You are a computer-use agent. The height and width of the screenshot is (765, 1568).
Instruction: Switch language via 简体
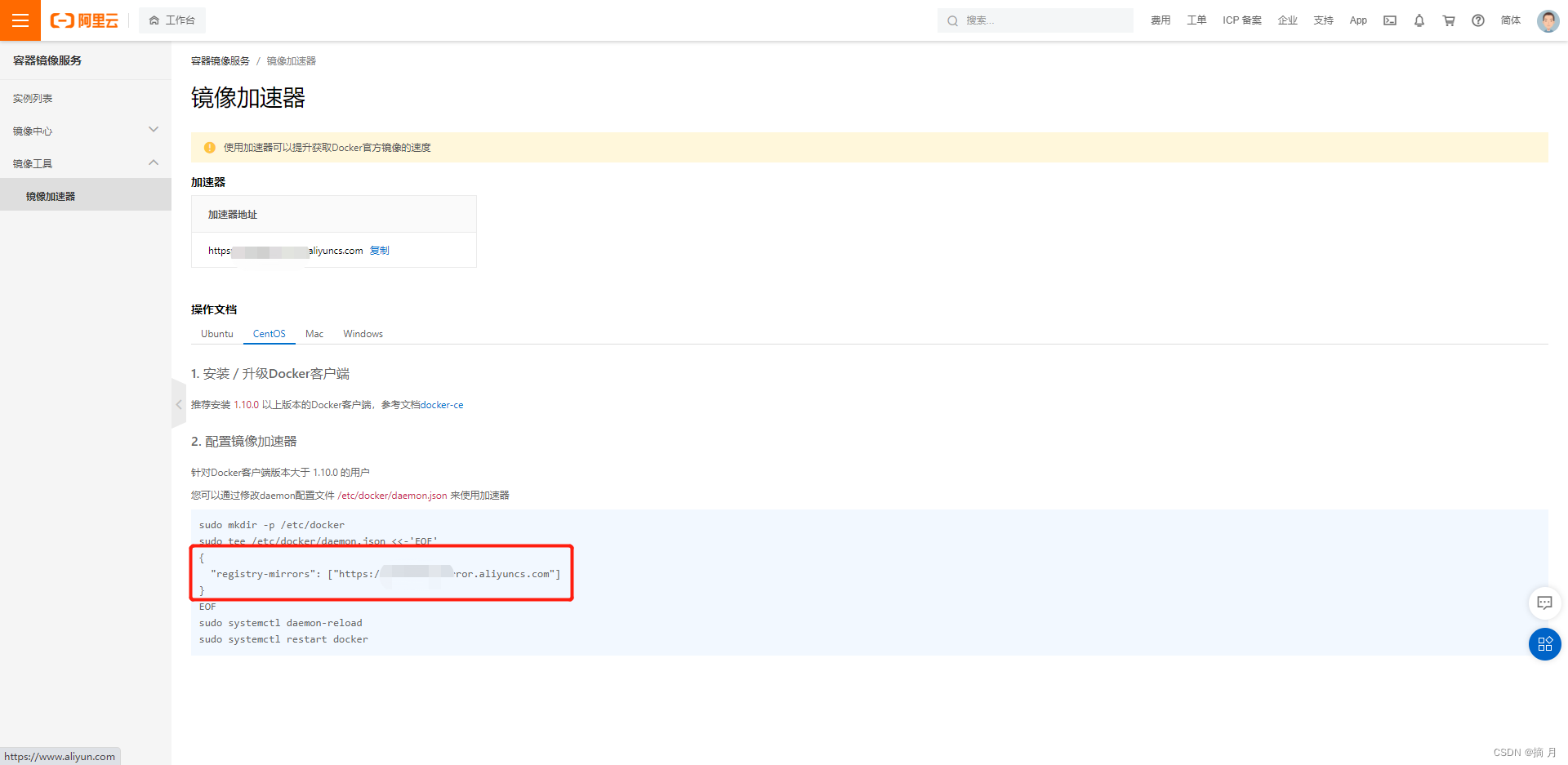[x=1511, y=20]
